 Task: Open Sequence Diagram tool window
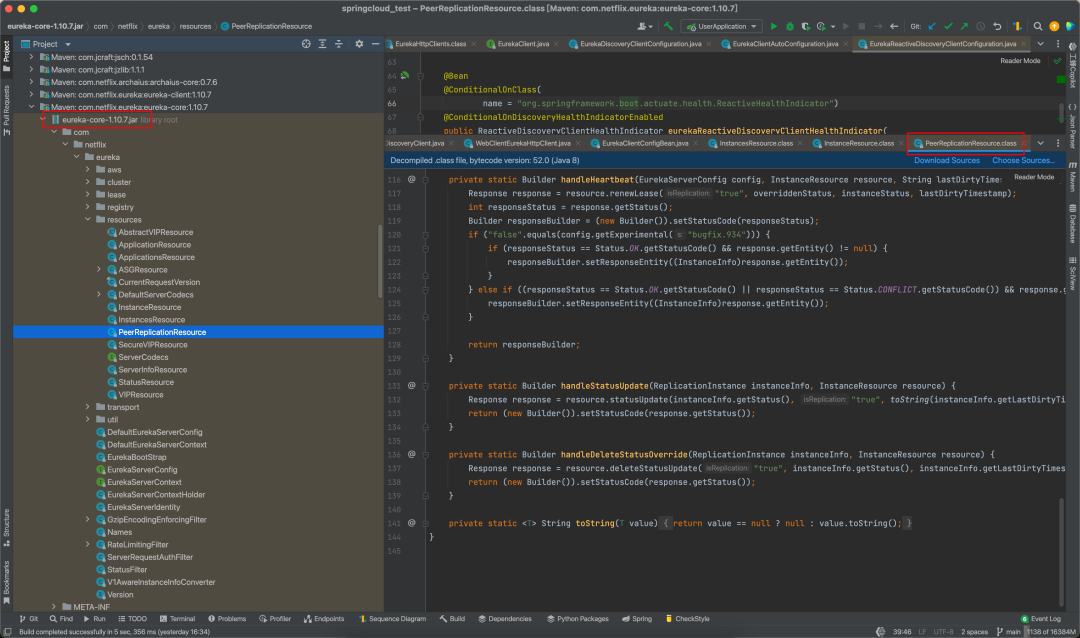click(x=392, y=619)
